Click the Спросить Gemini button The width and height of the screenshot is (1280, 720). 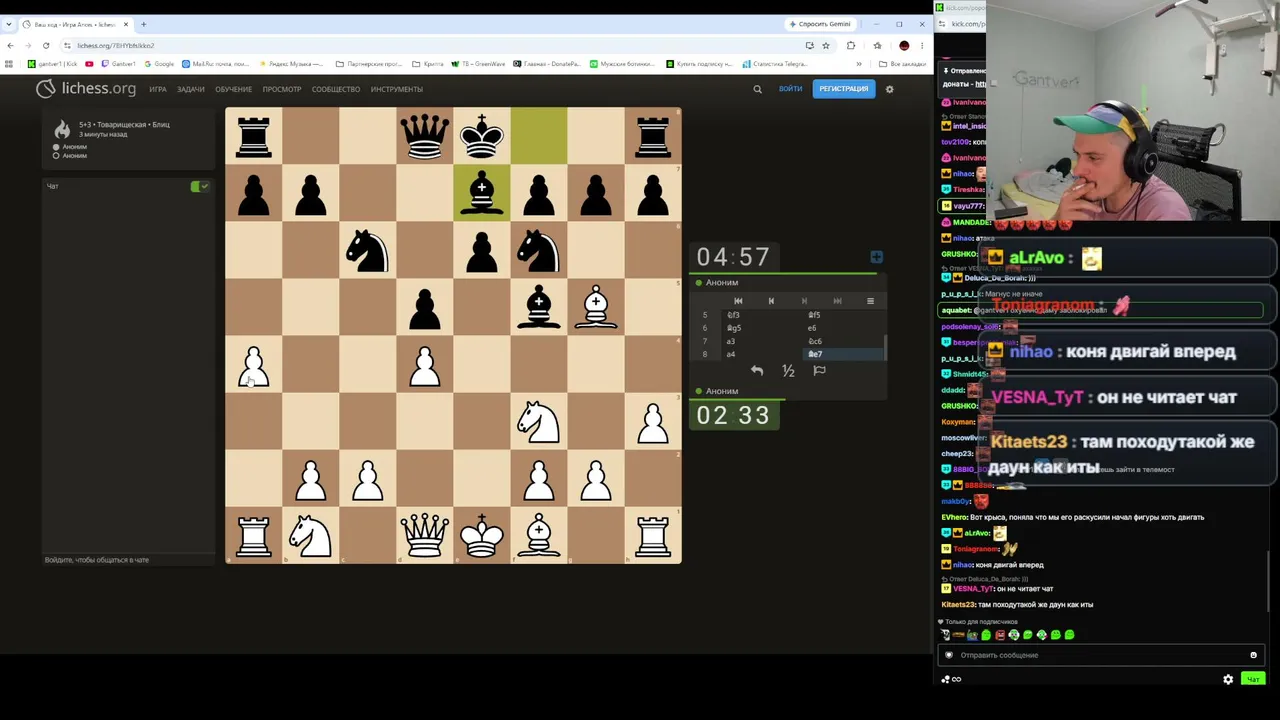821,24
